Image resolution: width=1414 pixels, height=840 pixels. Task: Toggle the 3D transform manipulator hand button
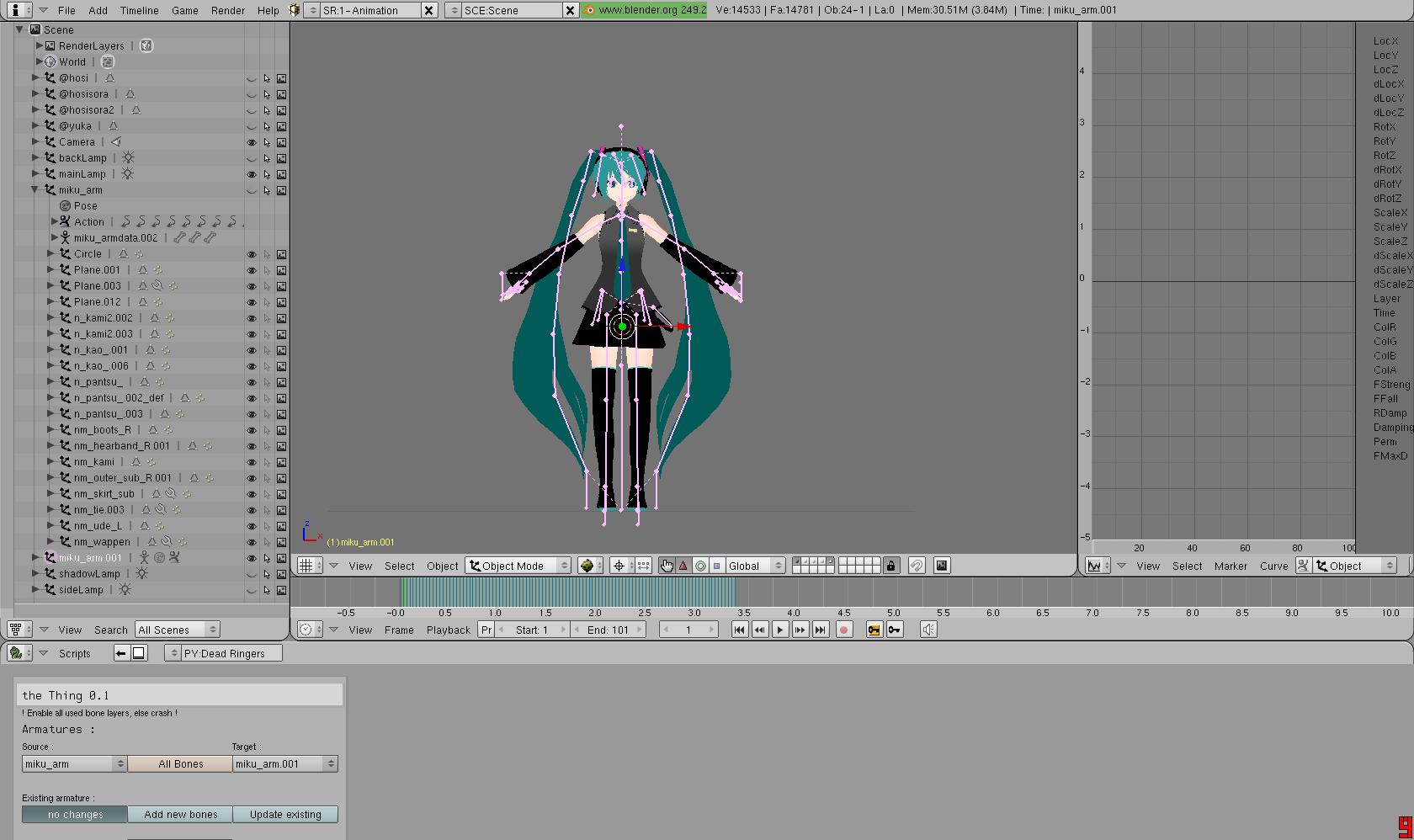point(667,566)
